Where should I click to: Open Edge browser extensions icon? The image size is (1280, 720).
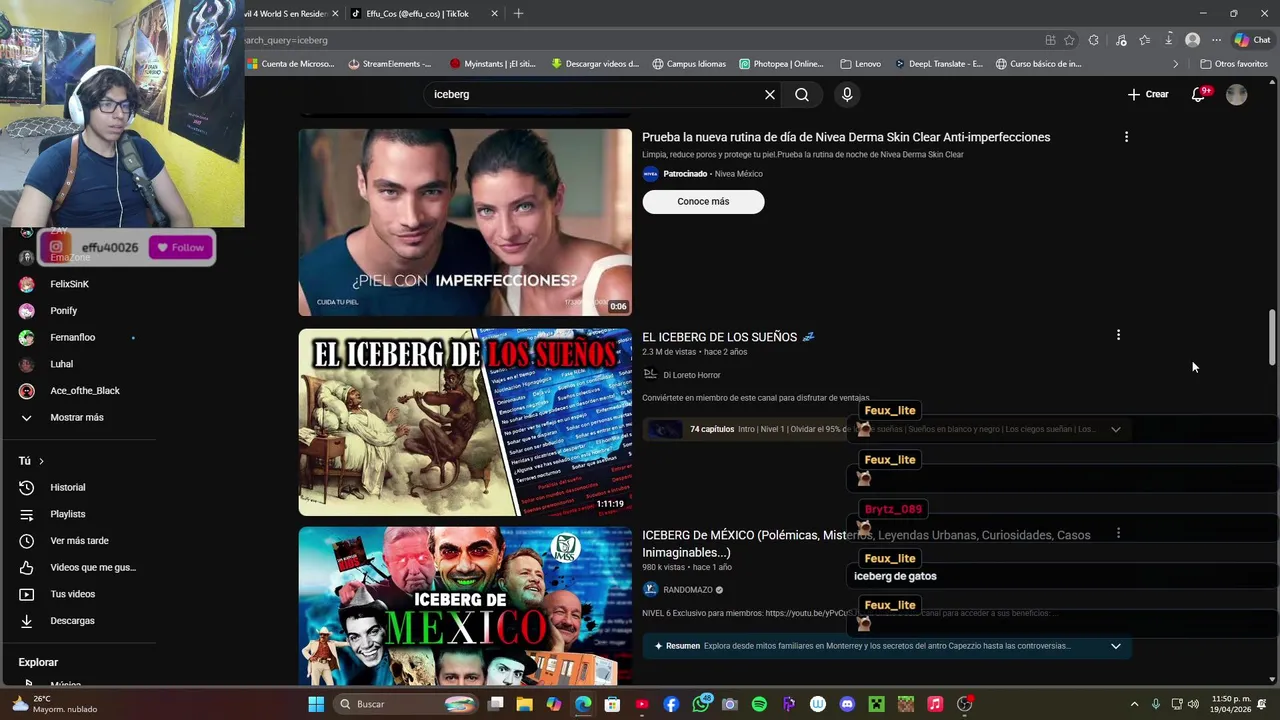point(1093,40)
